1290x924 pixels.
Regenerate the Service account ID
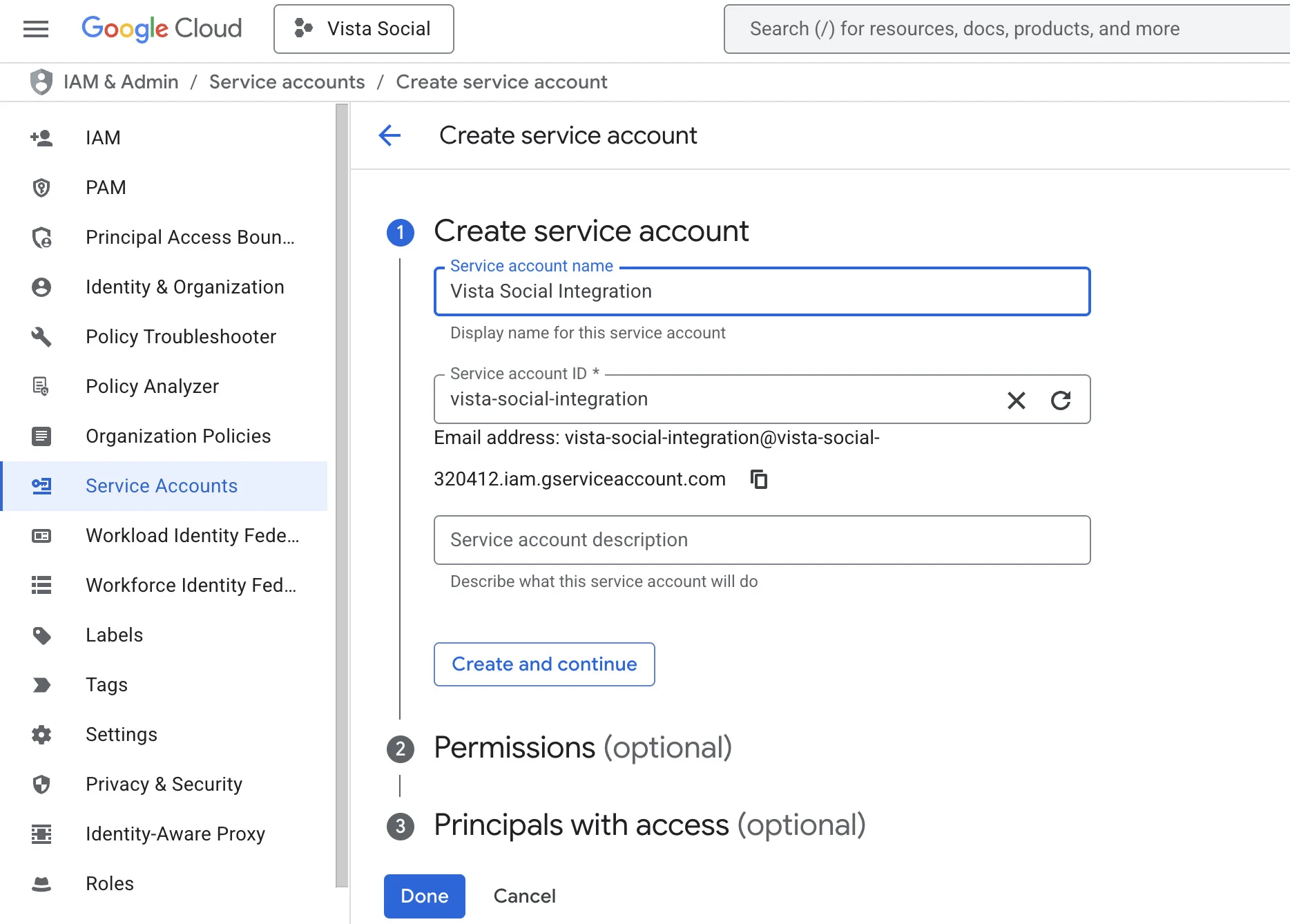coord(1061,401)
